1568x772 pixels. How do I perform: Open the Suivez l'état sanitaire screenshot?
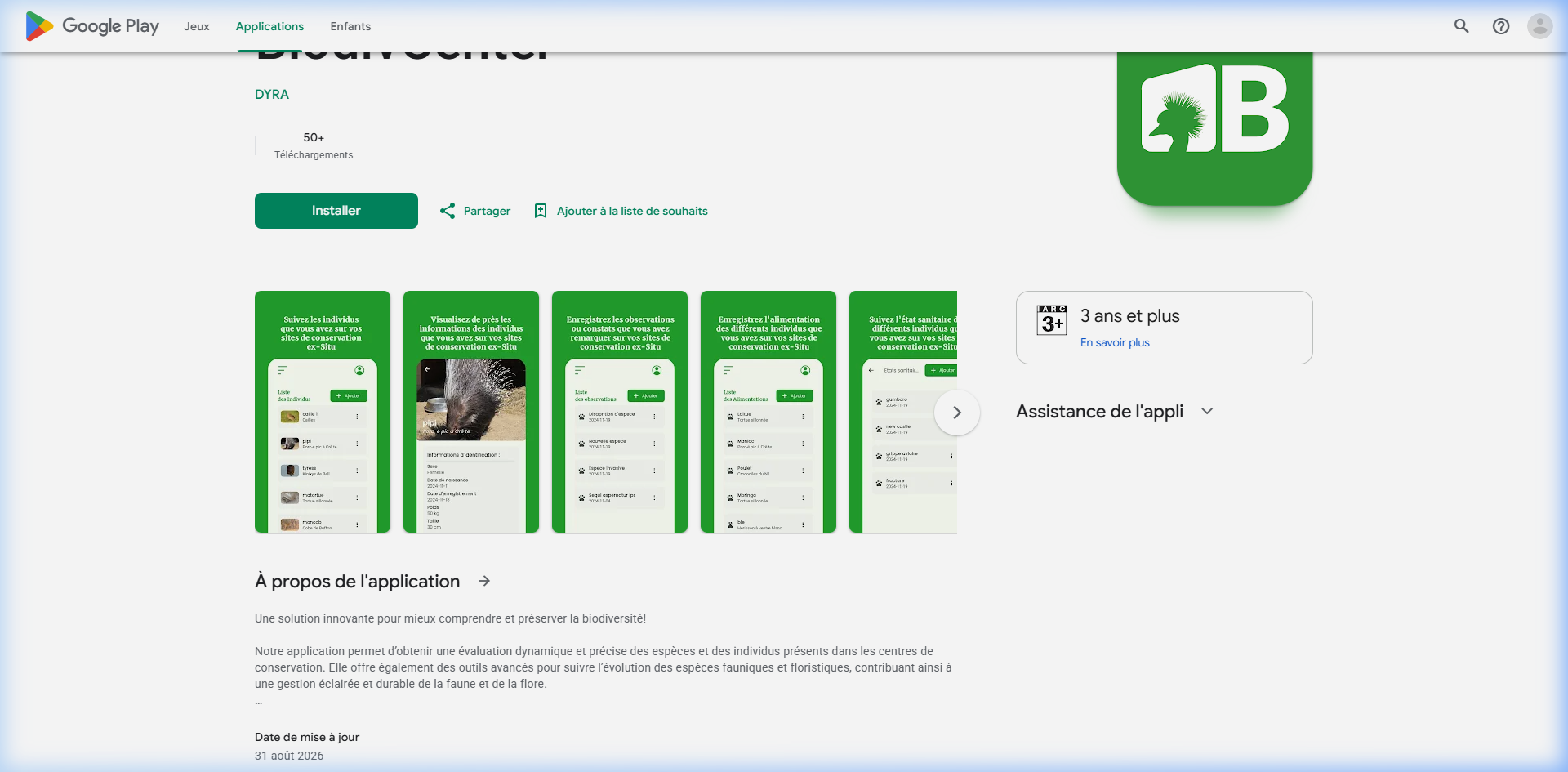[x=903, y=412]
